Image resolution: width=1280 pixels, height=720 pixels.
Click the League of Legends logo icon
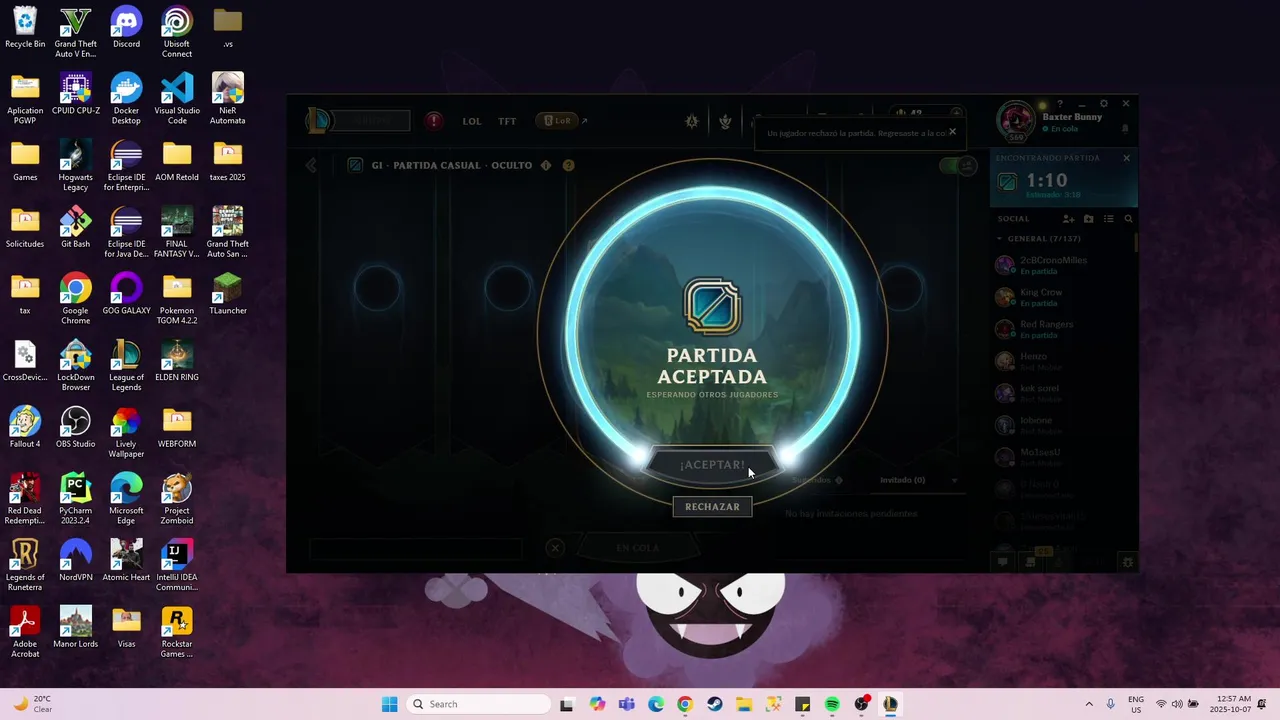click(318, 121)
